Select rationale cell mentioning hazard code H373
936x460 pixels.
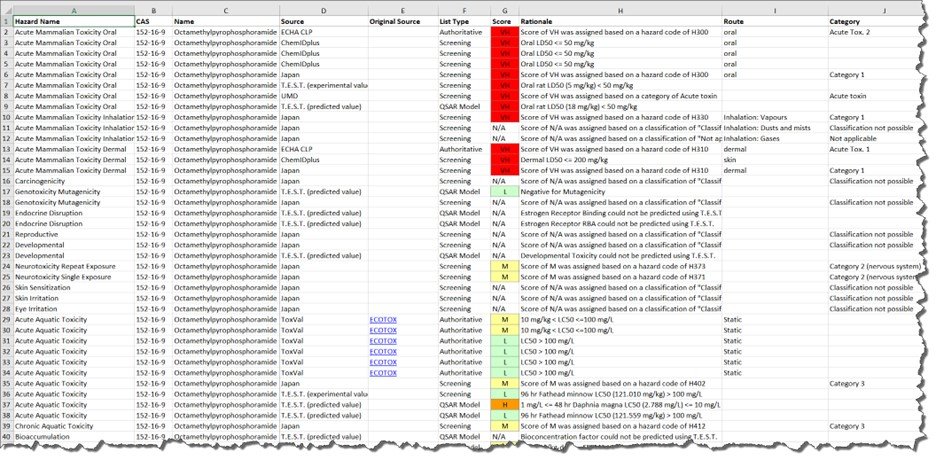click(620, 267)
